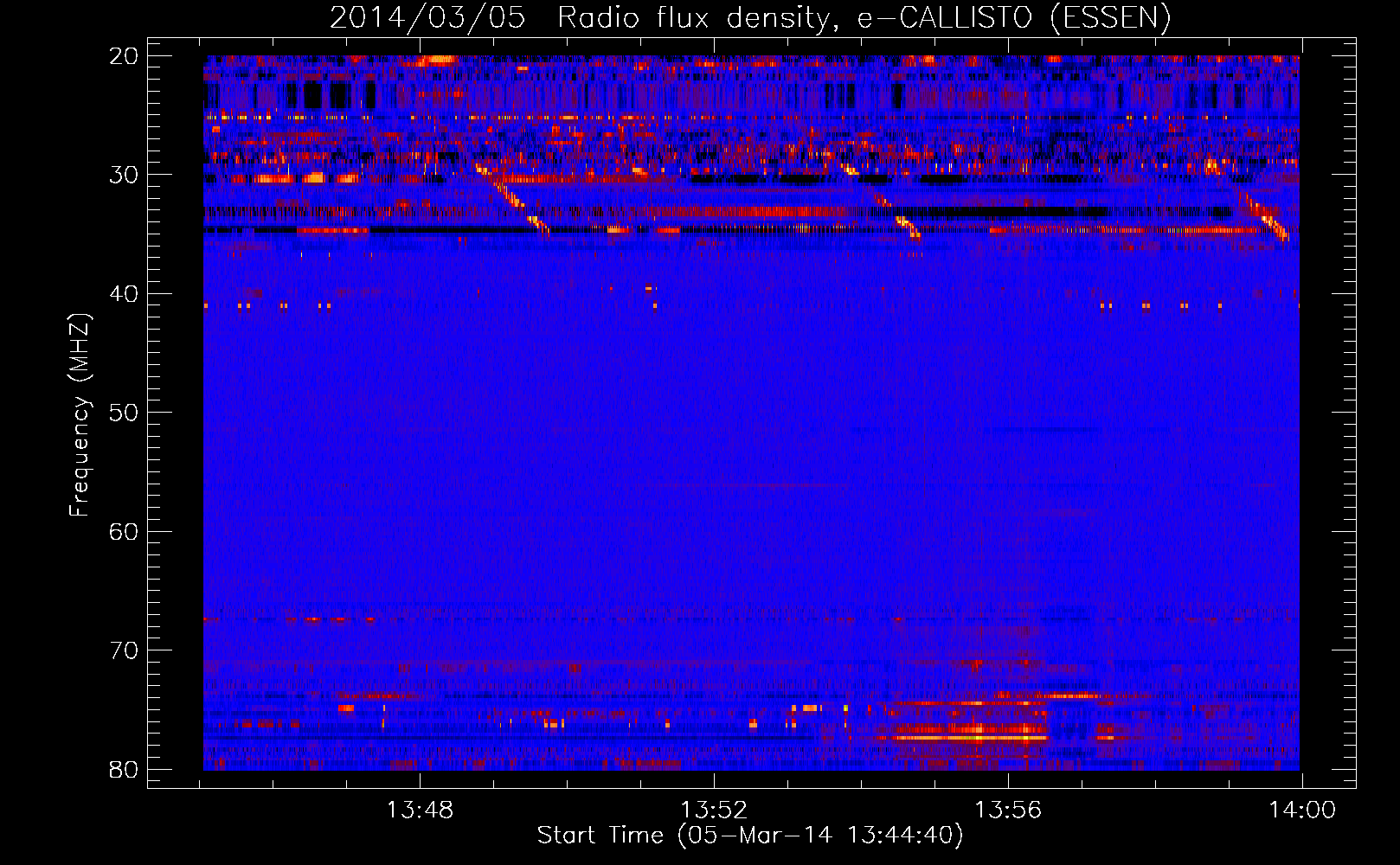The height and width of the screenshot is (865, 1400).
Task: Click the 50 frequency tick label
Action: 124,413
